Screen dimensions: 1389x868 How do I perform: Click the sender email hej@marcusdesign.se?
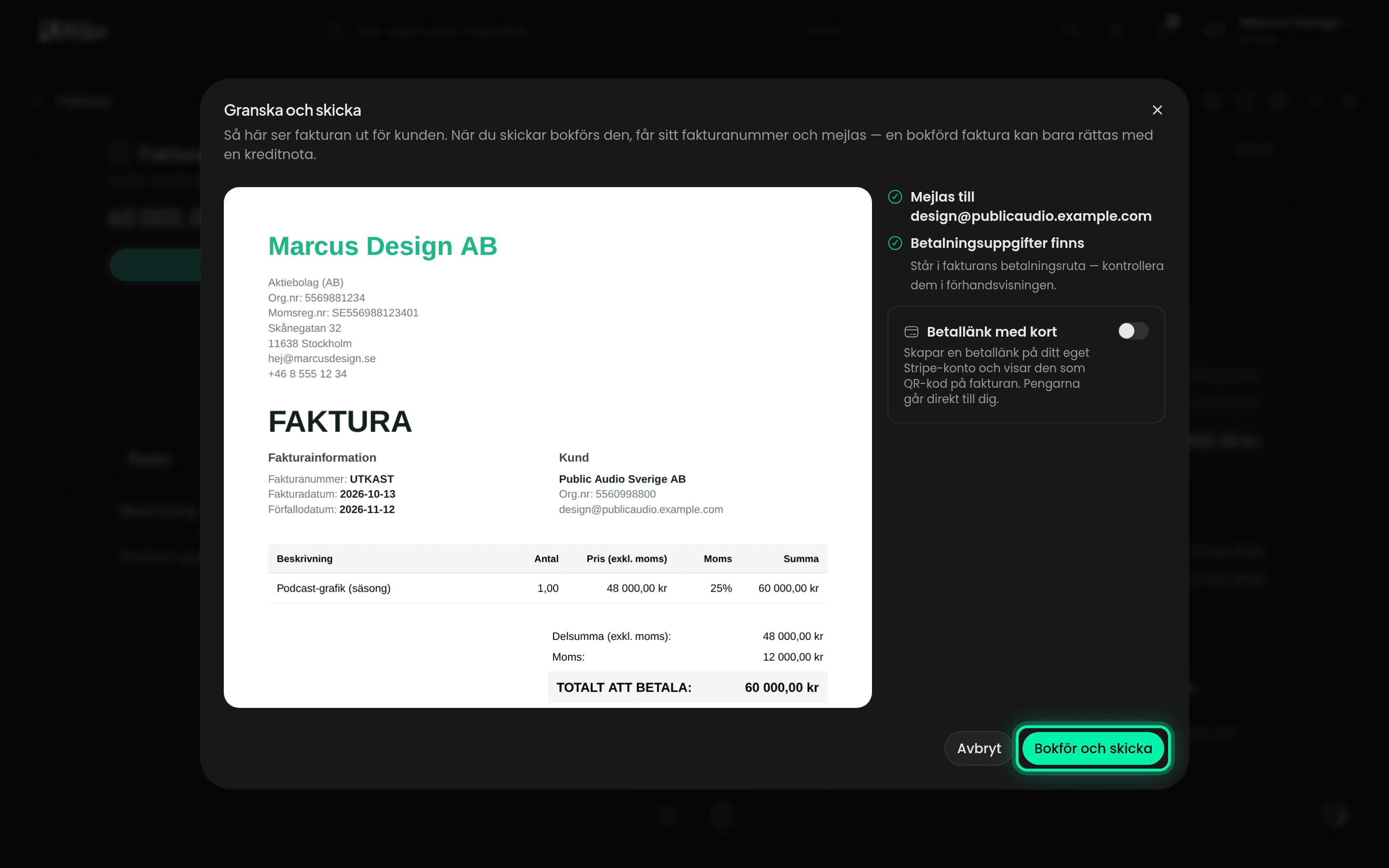tap(321, 358)
